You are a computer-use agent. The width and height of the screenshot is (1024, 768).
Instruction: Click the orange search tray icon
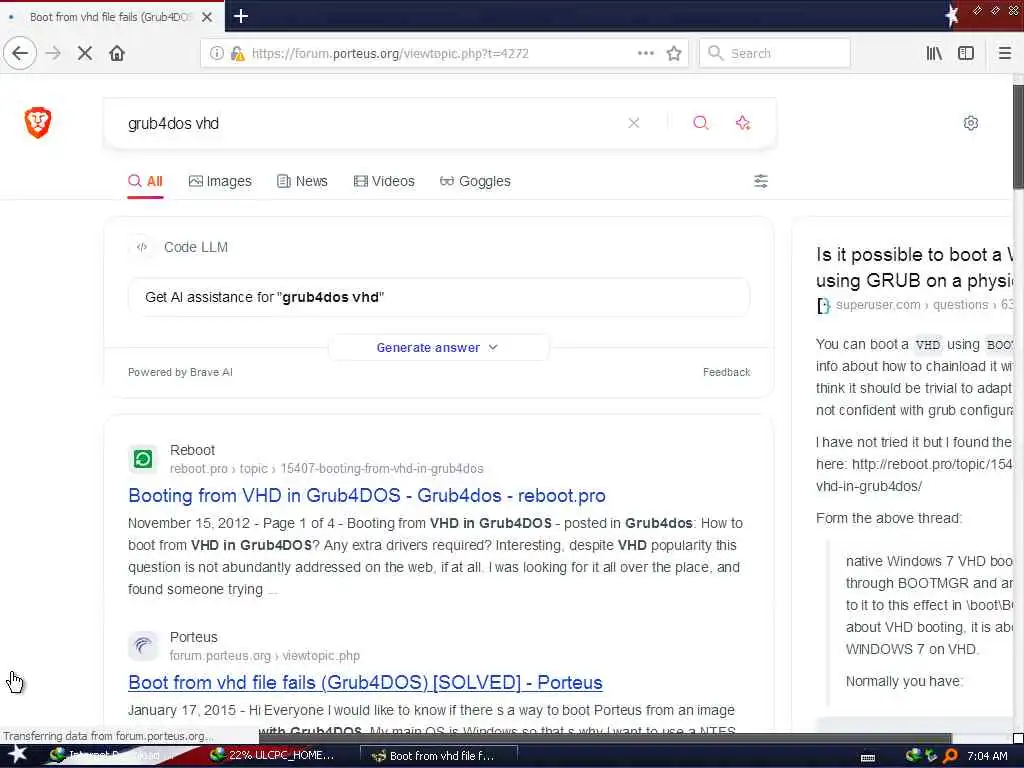click(x=950, y=756)
